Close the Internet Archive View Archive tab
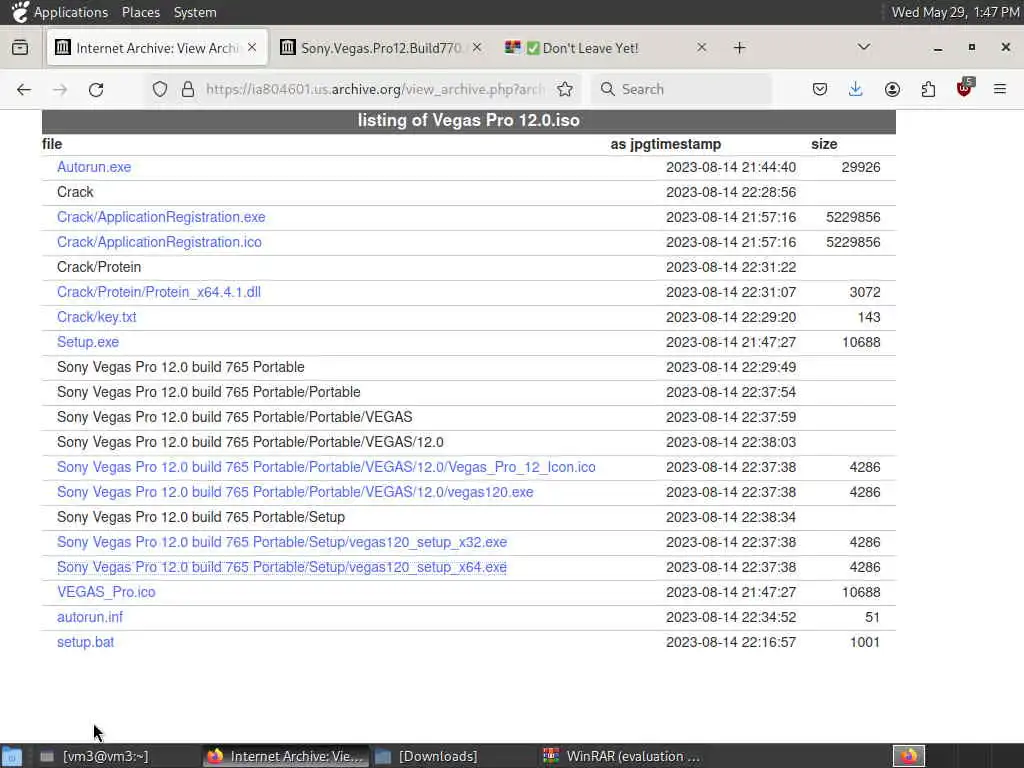 (252, 48)
